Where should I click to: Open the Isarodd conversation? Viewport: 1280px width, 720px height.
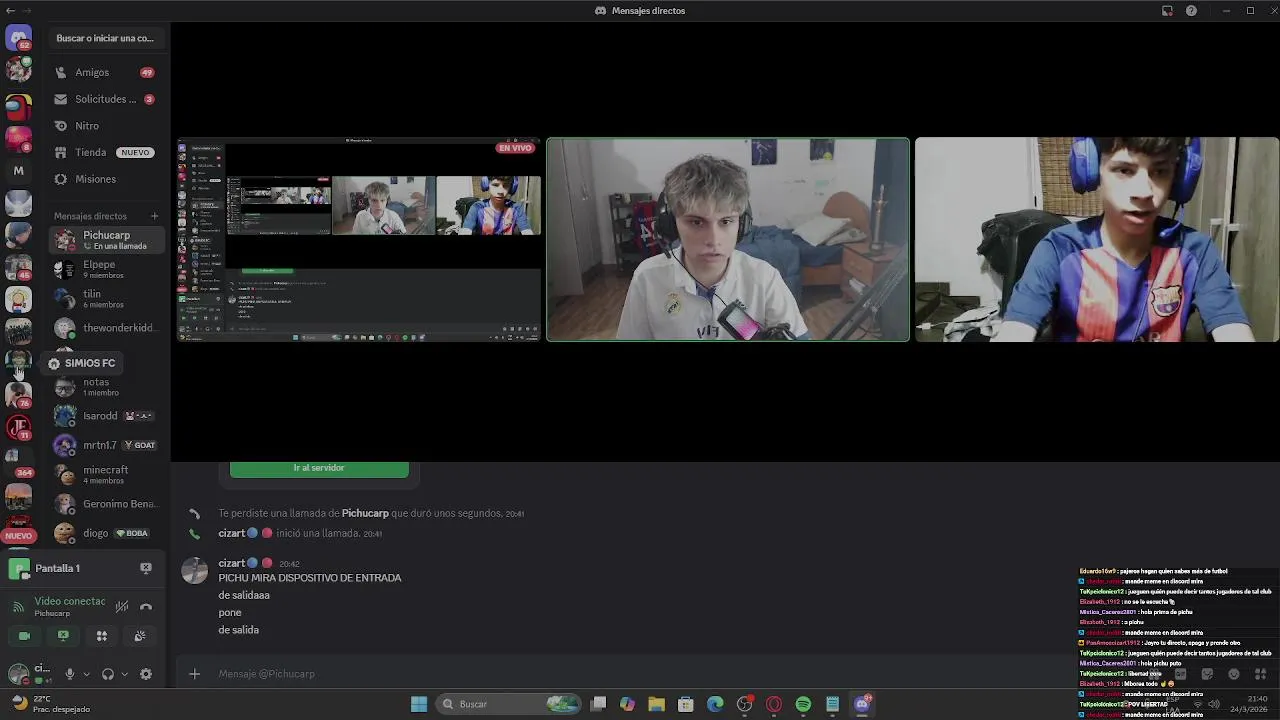(106, 416)
